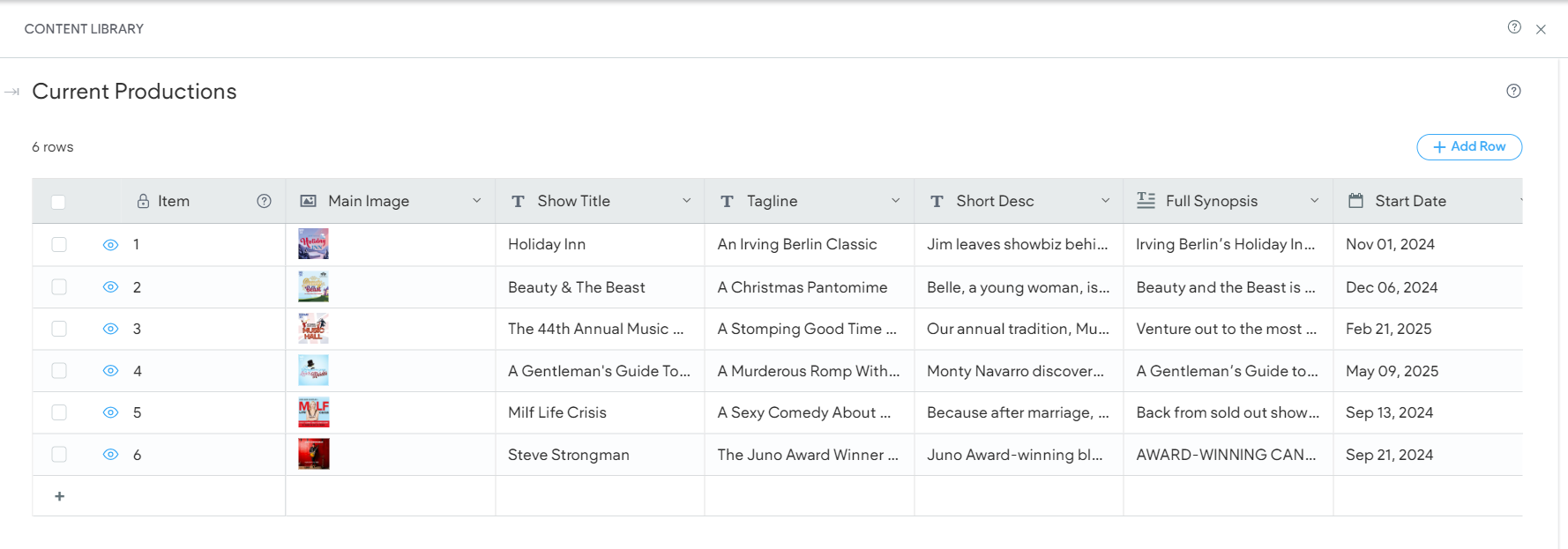Open the Tagline column dropdown arrow
The width and height of the screenshot is (1568, 549).
pyautogui.click(x=895, y=201)
